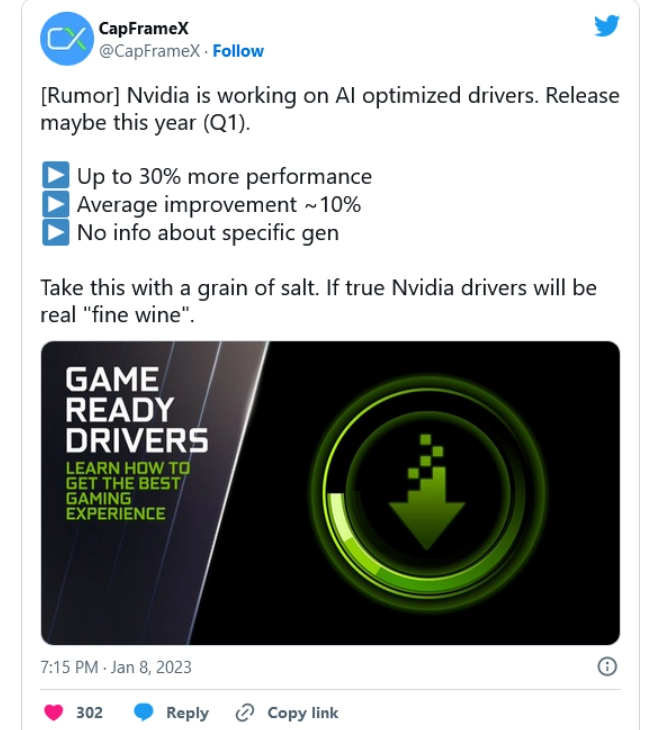669x730 pixels.
Task: Open the Game Ready Drivers image
Action: point(330,493)
